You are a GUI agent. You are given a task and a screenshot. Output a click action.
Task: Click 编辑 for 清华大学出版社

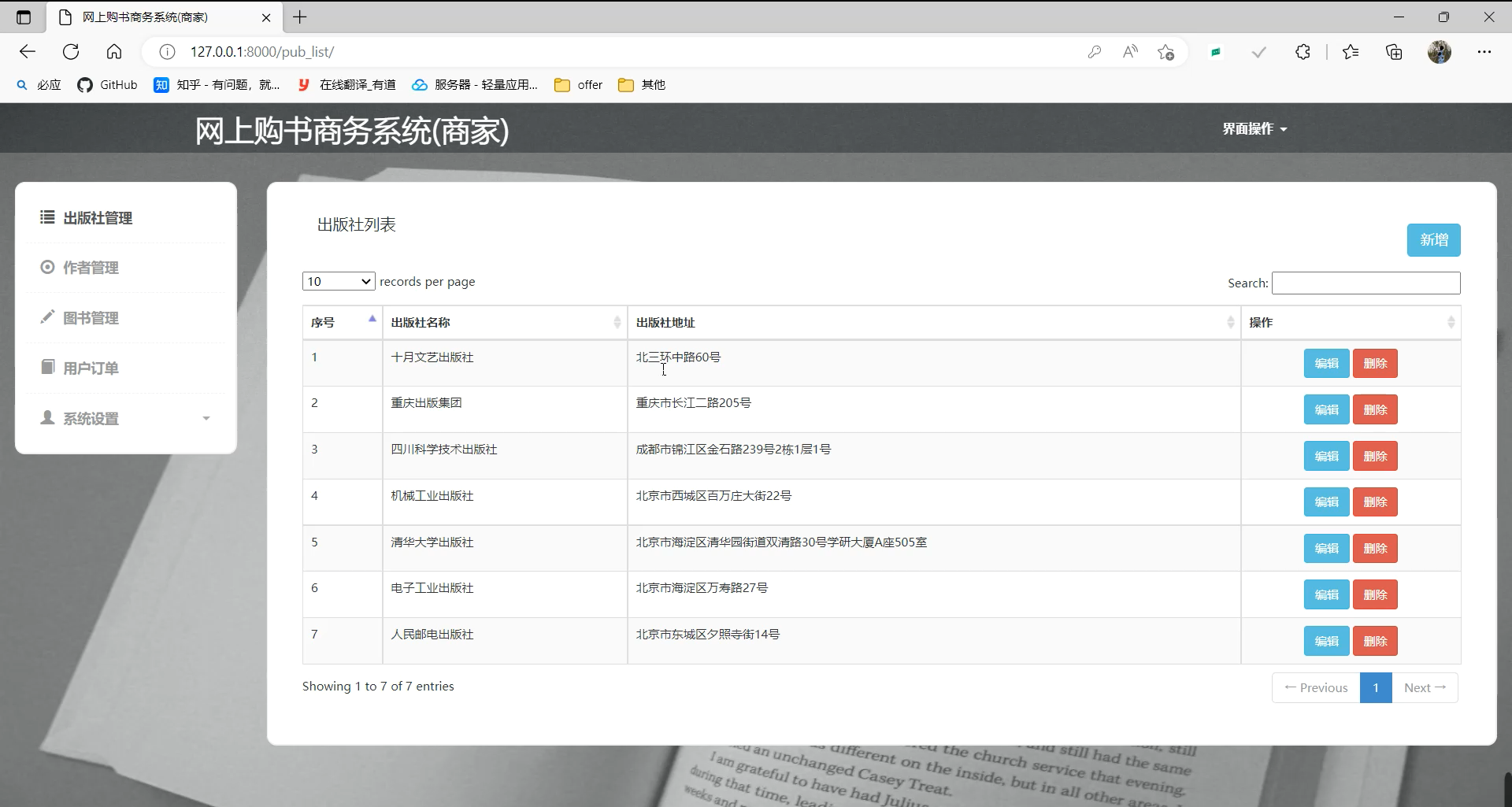tap(1326, 549)
